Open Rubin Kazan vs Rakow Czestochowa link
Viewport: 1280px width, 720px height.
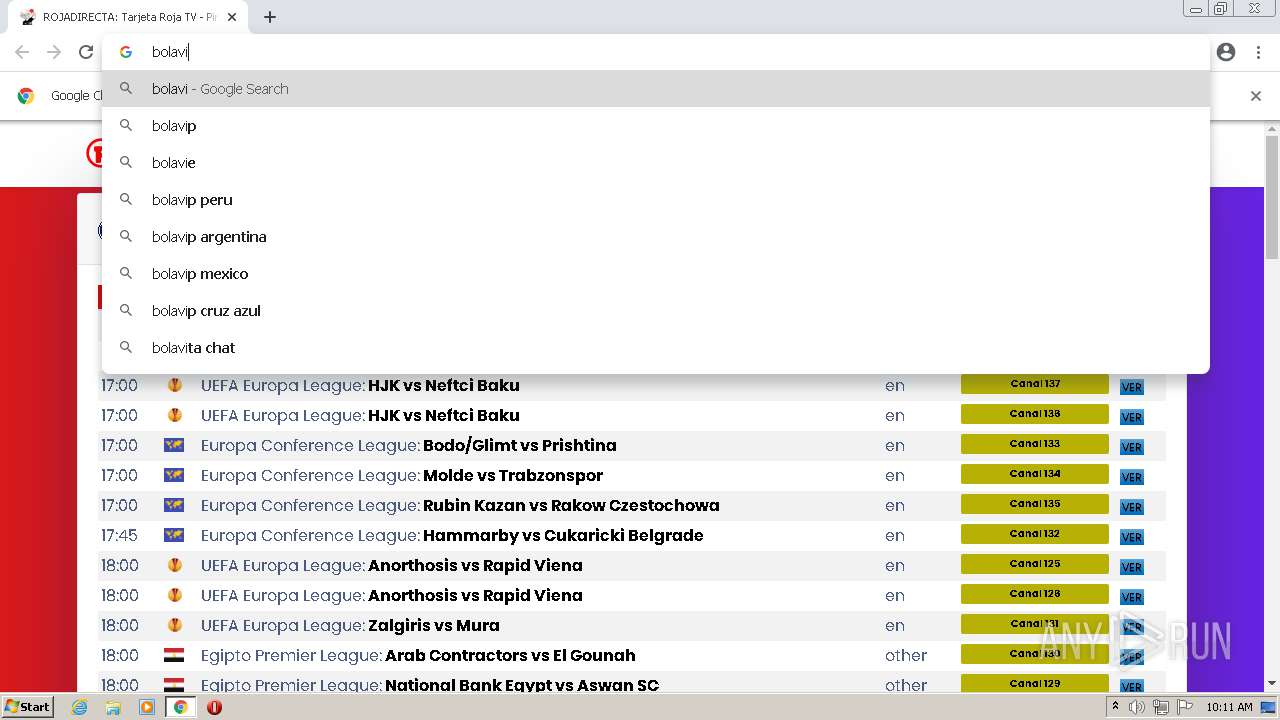571,505
